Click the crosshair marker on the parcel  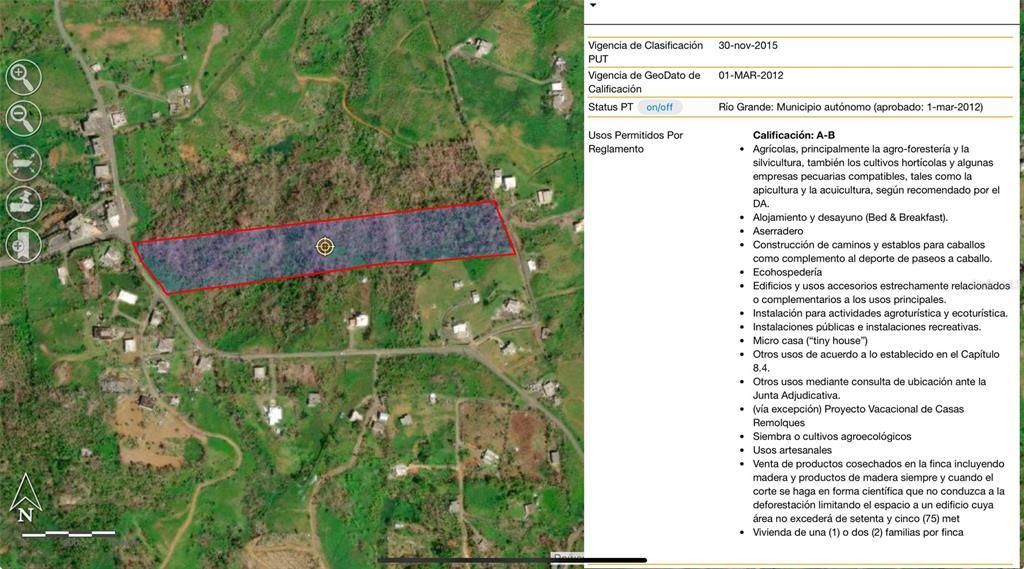coord(325,246)
